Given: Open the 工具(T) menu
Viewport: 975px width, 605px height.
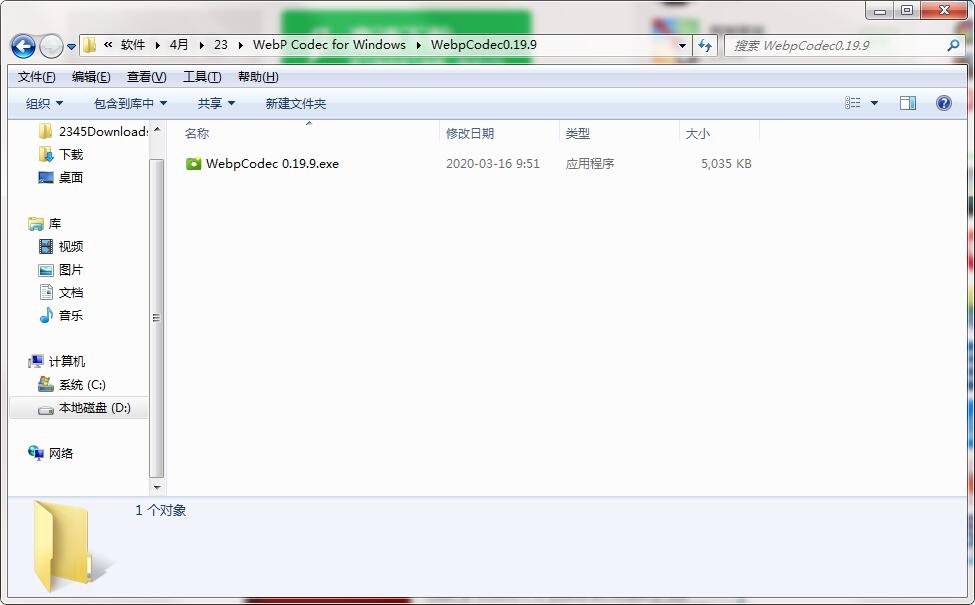Looking at the screenshot, I should (x=202, y=76).
